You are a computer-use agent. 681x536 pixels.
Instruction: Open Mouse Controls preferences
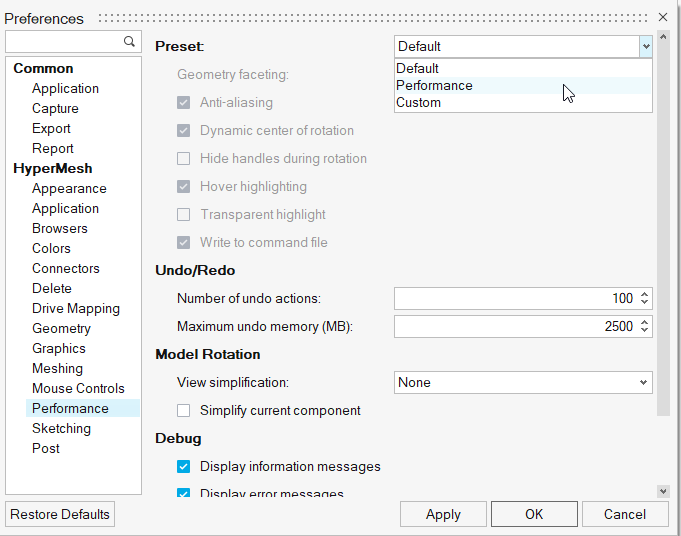point(78,388)
